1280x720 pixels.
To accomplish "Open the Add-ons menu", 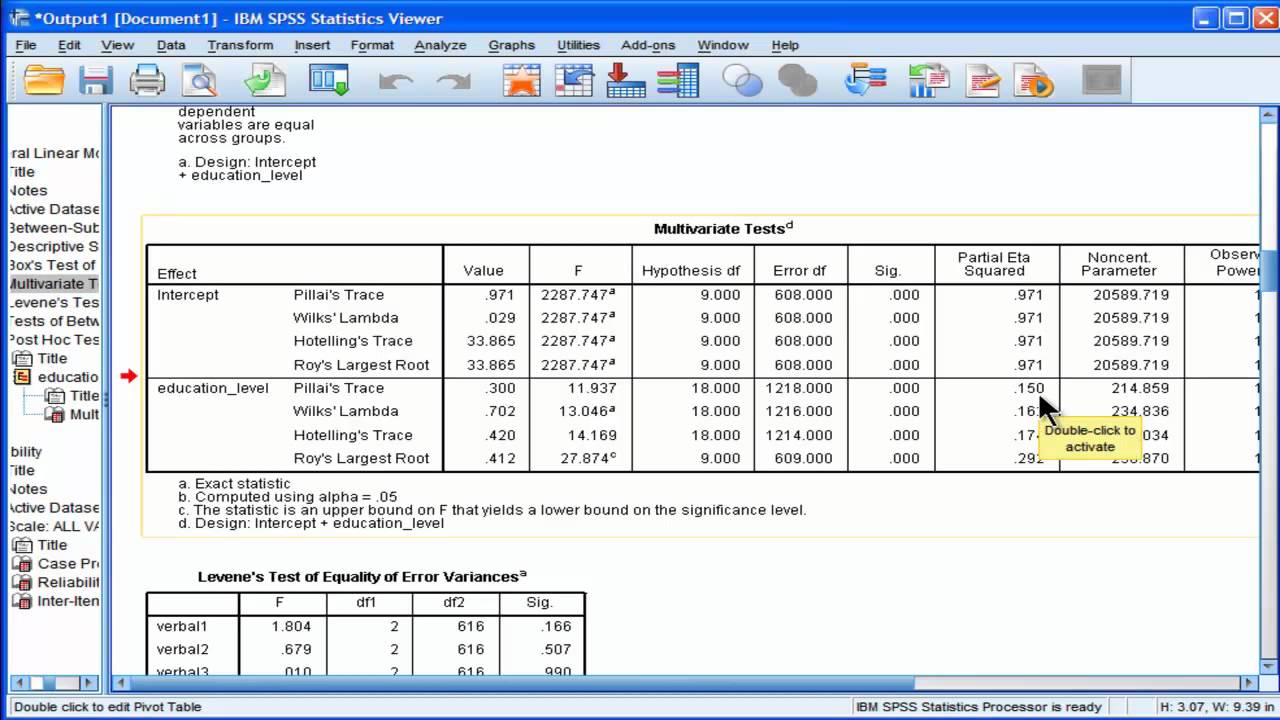I will 648,45.
